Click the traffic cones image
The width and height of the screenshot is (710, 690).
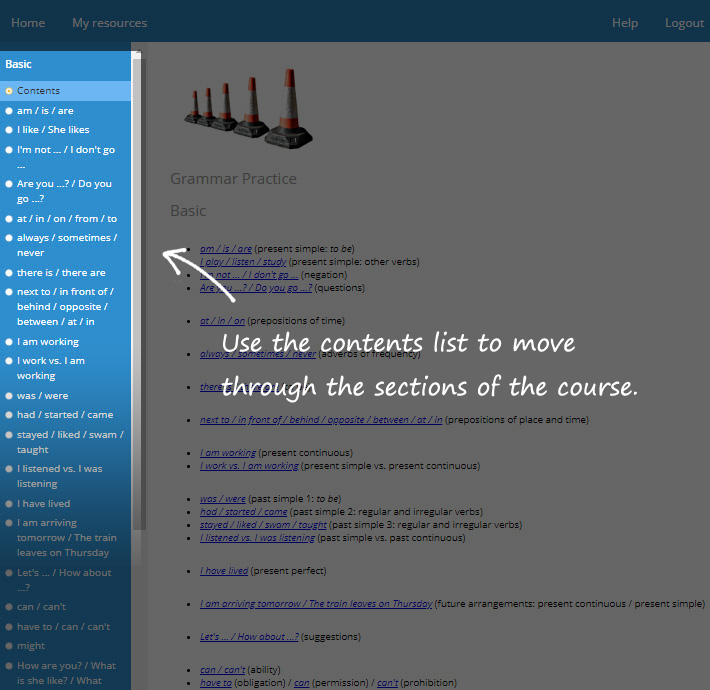241,111
